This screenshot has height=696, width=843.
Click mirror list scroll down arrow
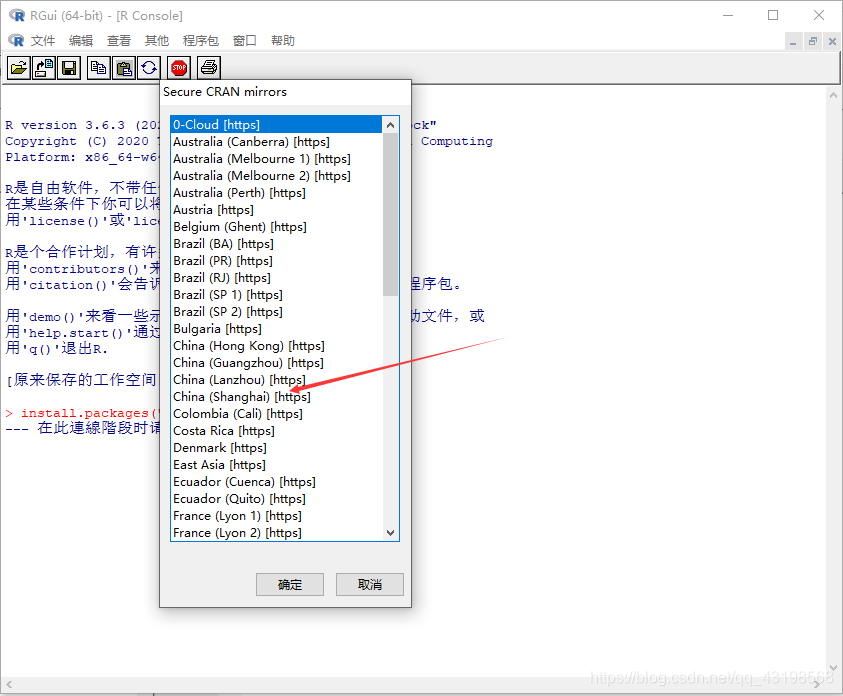pos(391,533)
